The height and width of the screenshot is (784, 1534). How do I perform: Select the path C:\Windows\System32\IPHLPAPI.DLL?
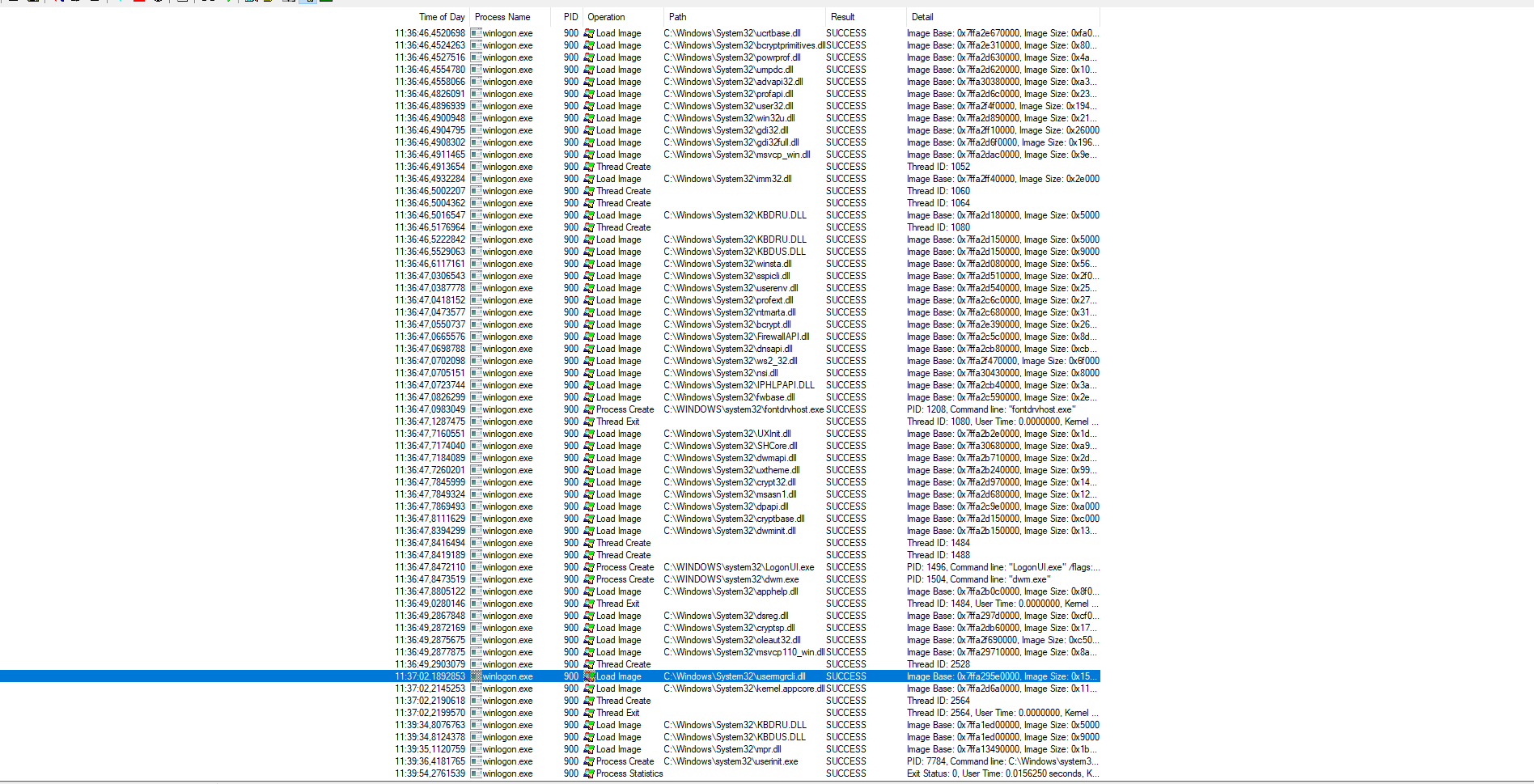click(x=739, y=385)
